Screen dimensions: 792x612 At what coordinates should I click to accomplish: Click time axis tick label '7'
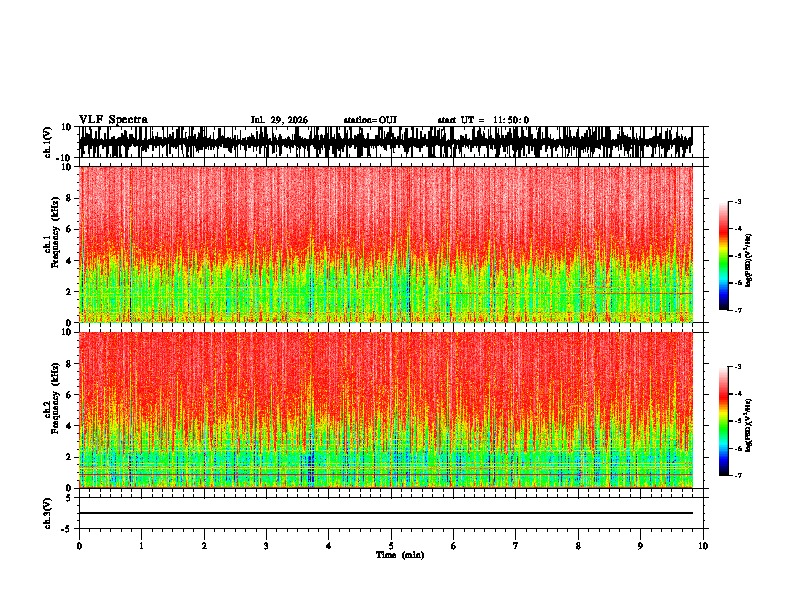point(516,546)
